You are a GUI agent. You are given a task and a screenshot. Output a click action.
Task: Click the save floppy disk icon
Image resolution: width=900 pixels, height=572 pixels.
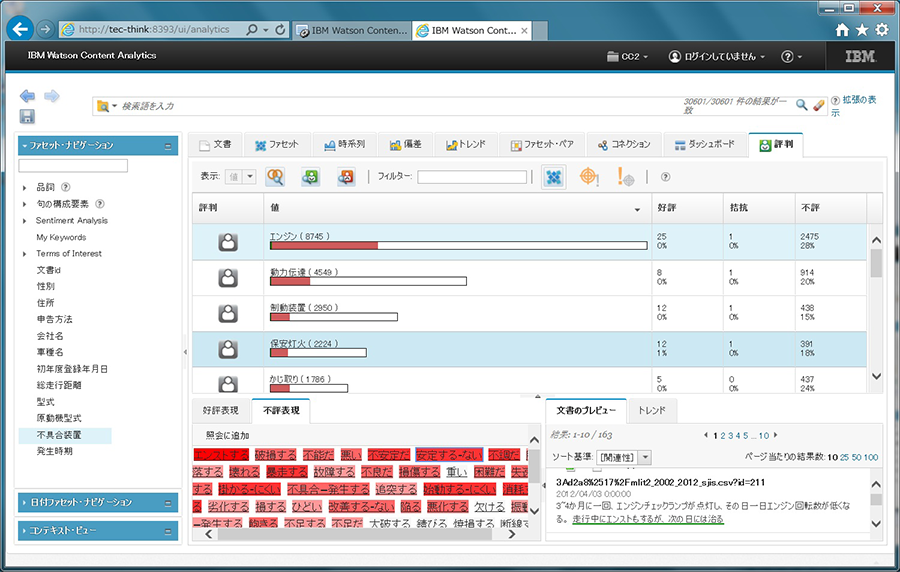point(27,116)
